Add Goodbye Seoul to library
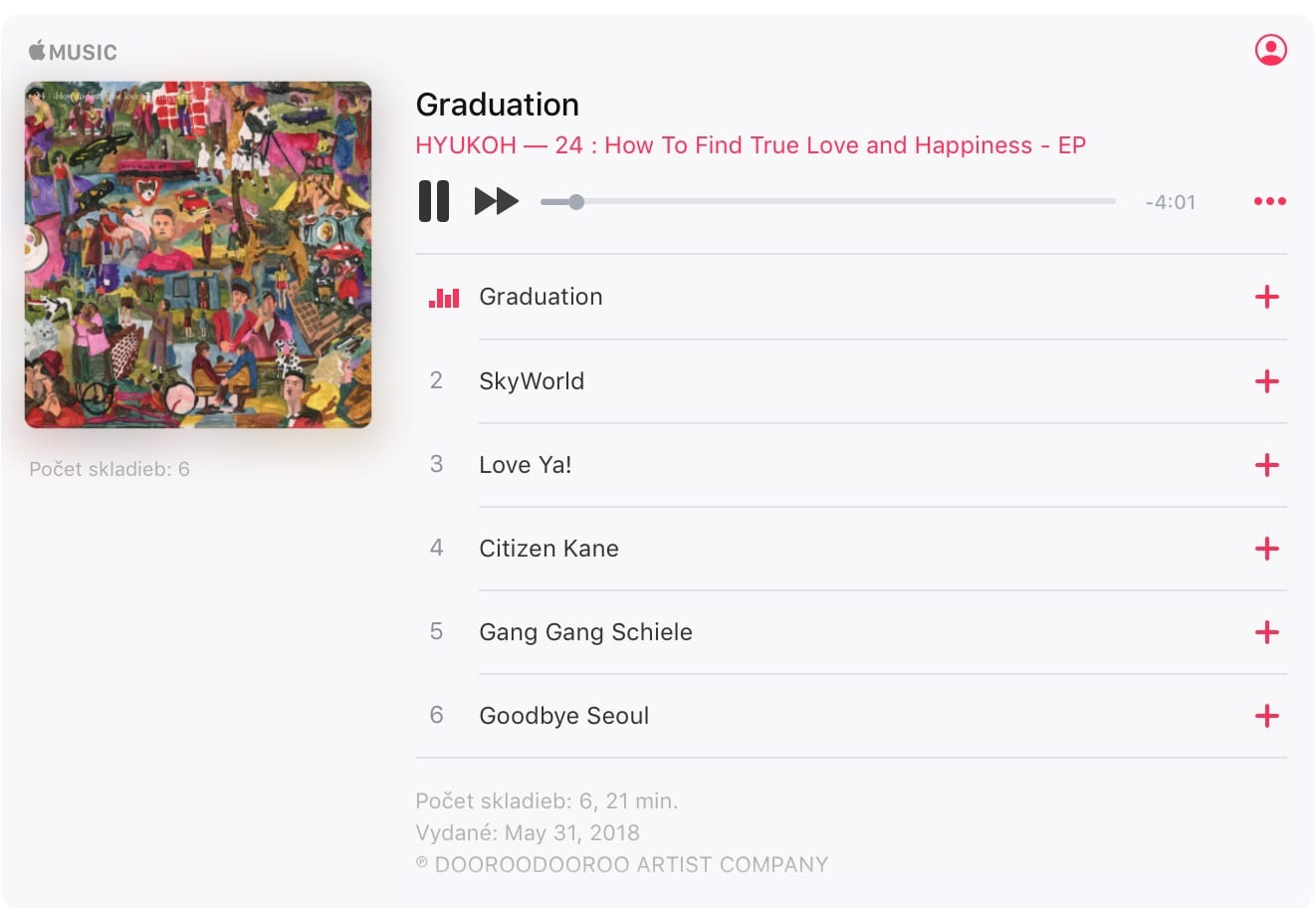This screenshot has width=1316, height=908. tap(1266, 716)
